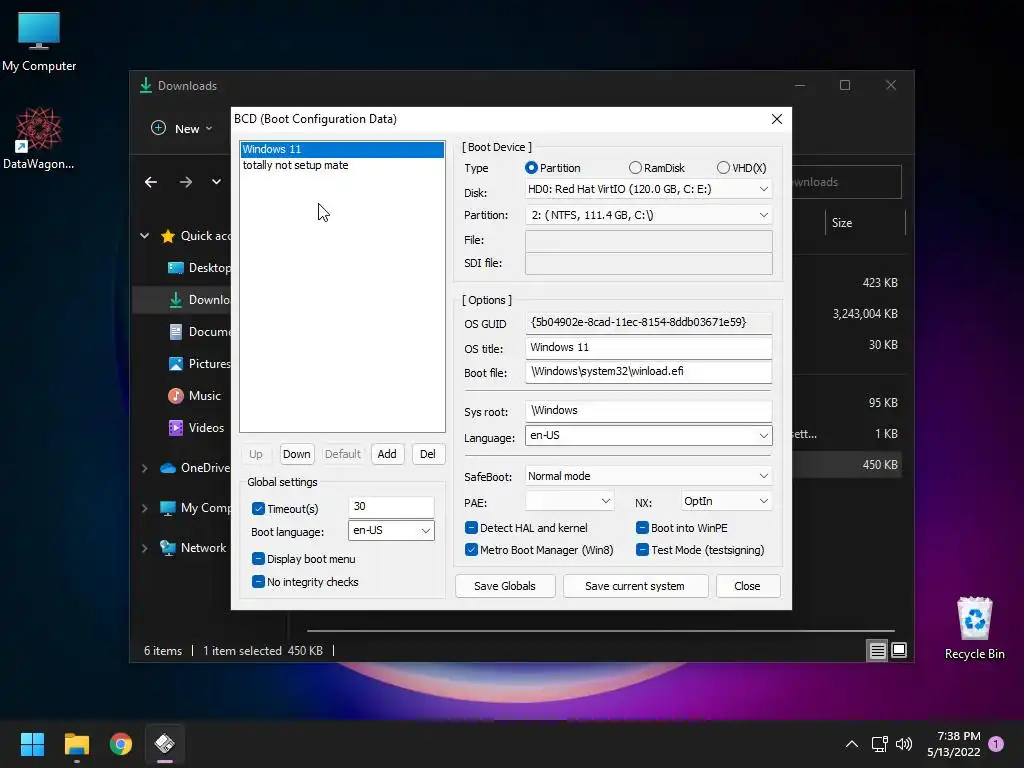Click the Sys root field
Screen dimensions: 1024x768
point(648,411)
